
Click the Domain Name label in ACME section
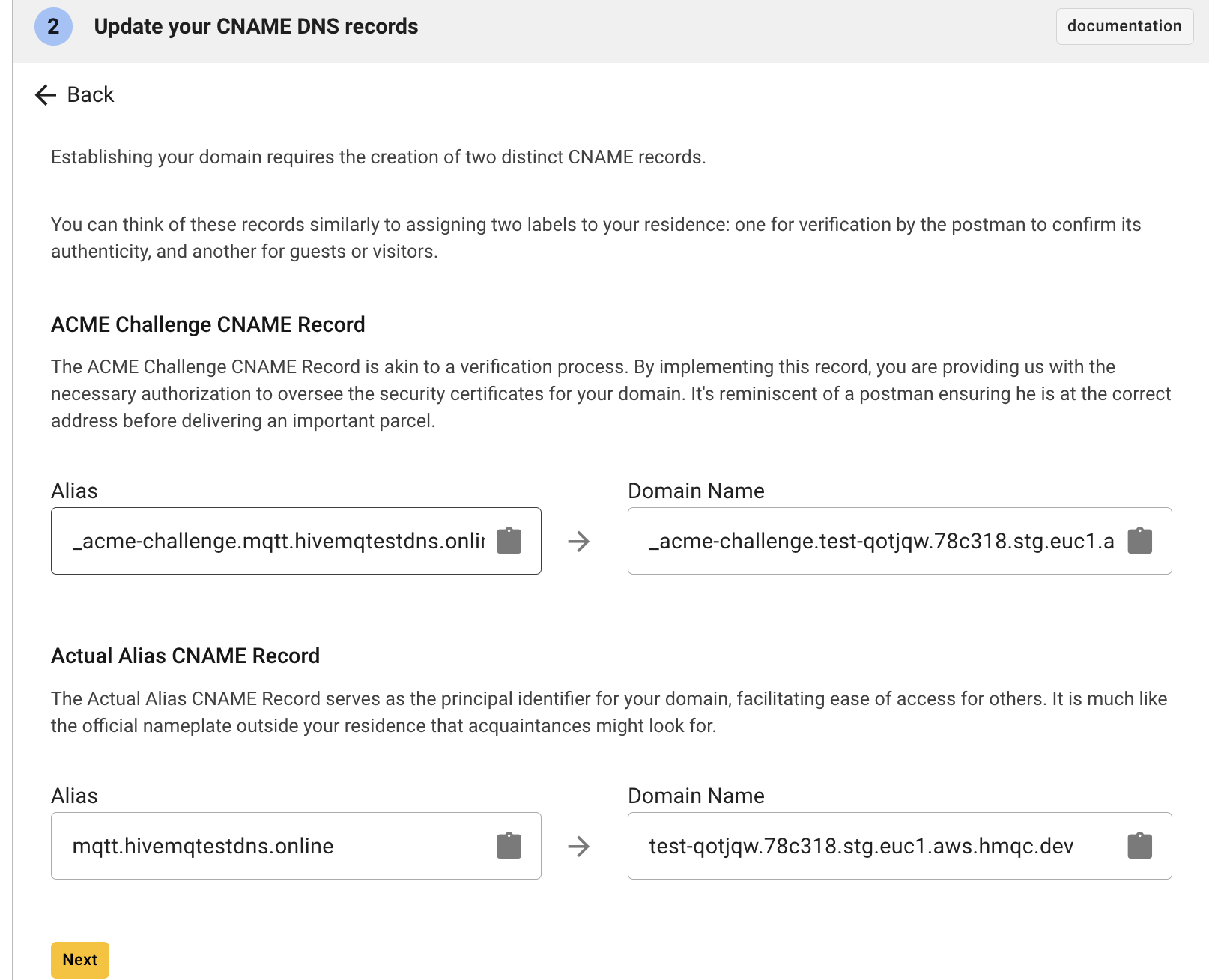[x=696, y=491]
